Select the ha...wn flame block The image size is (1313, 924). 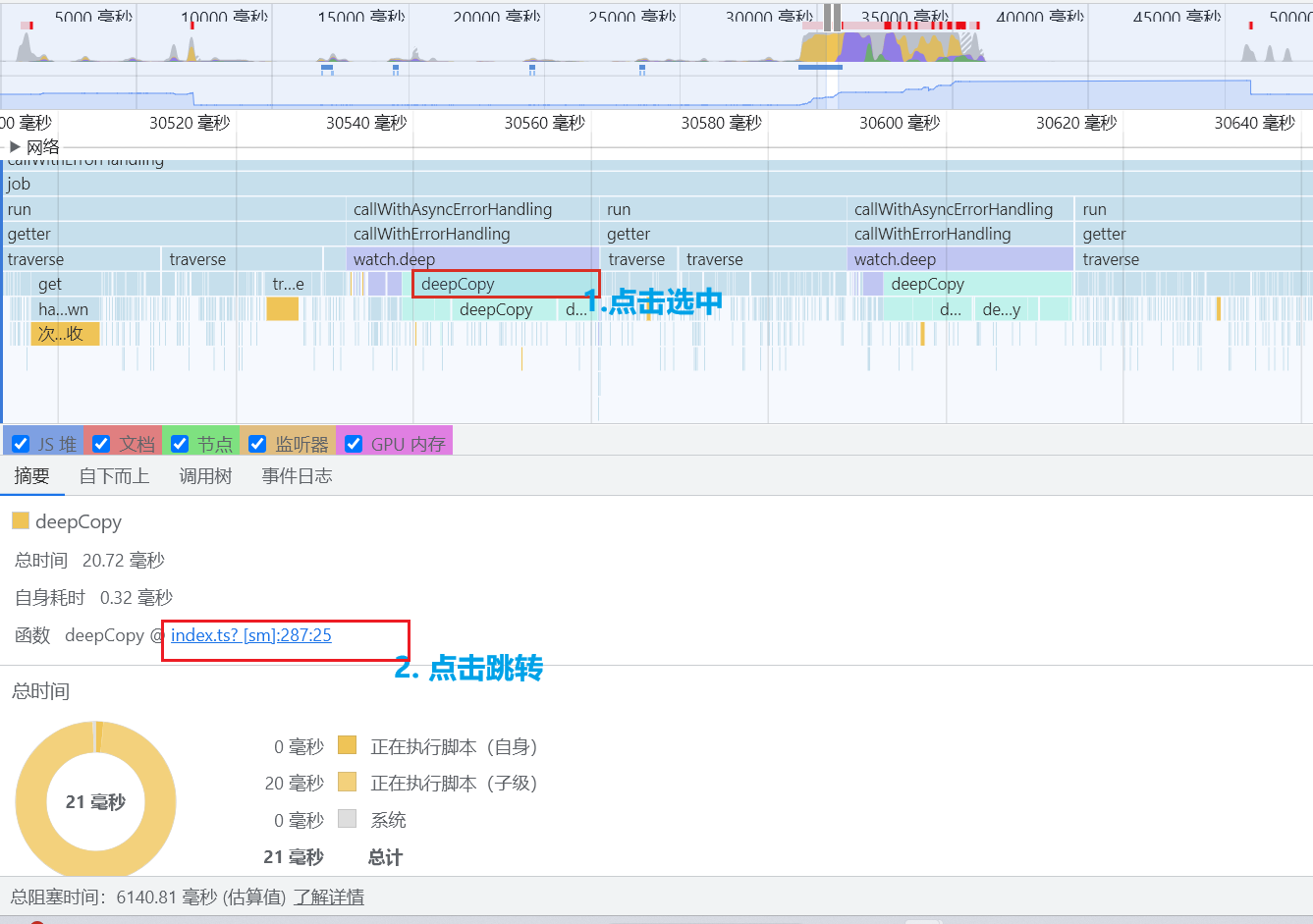click(63, 309)
